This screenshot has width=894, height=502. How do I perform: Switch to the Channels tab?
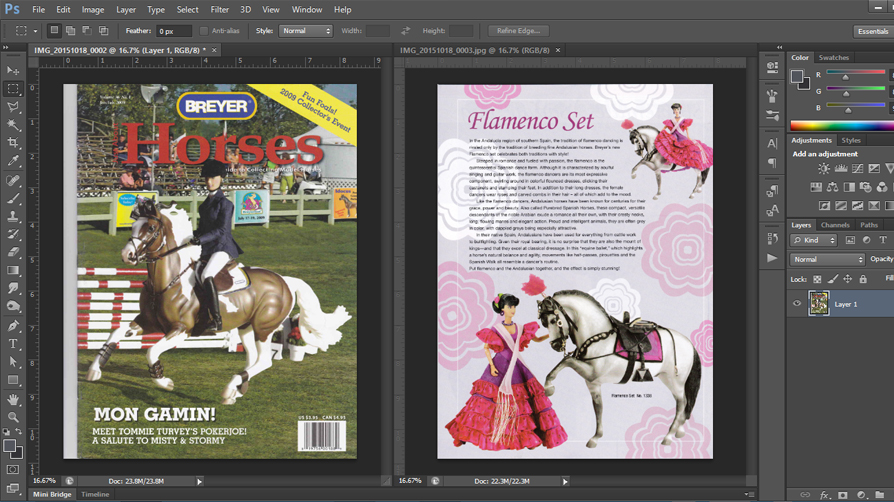(x=835, y=225)
